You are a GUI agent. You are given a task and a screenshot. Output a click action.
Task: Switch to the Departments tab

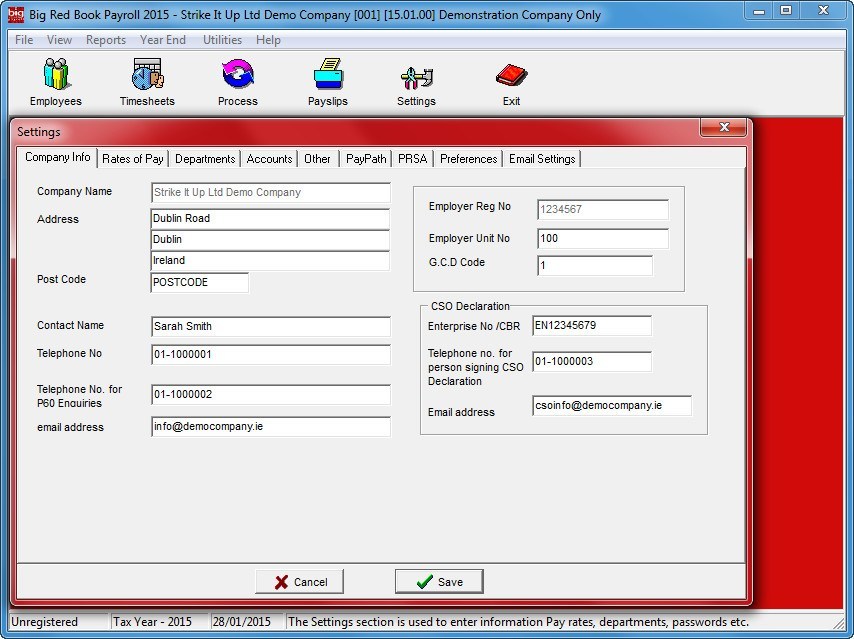coord(205,158)
